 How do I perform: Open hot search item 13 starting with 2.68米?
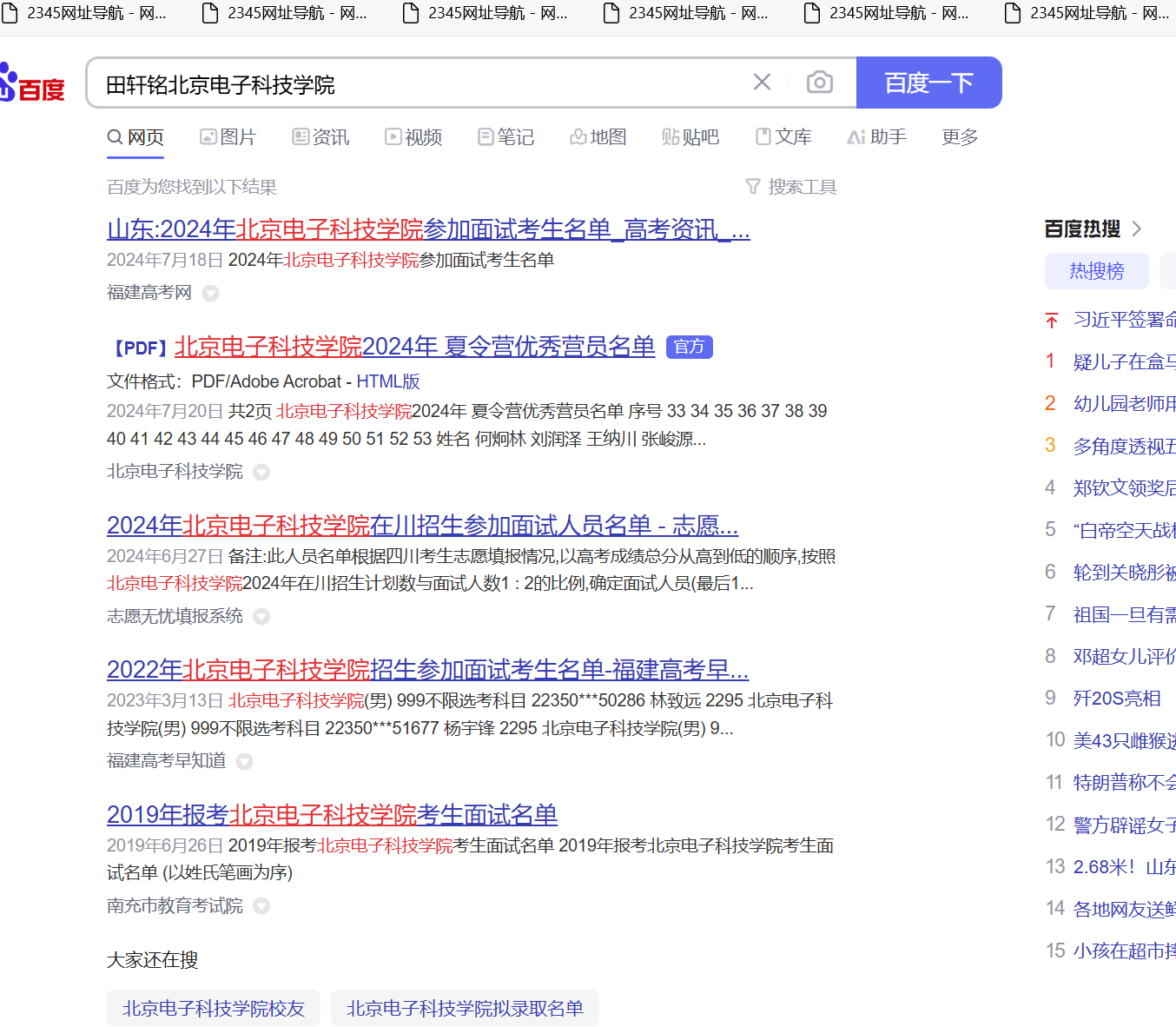pyautogui.click(x=1125, y=866)
